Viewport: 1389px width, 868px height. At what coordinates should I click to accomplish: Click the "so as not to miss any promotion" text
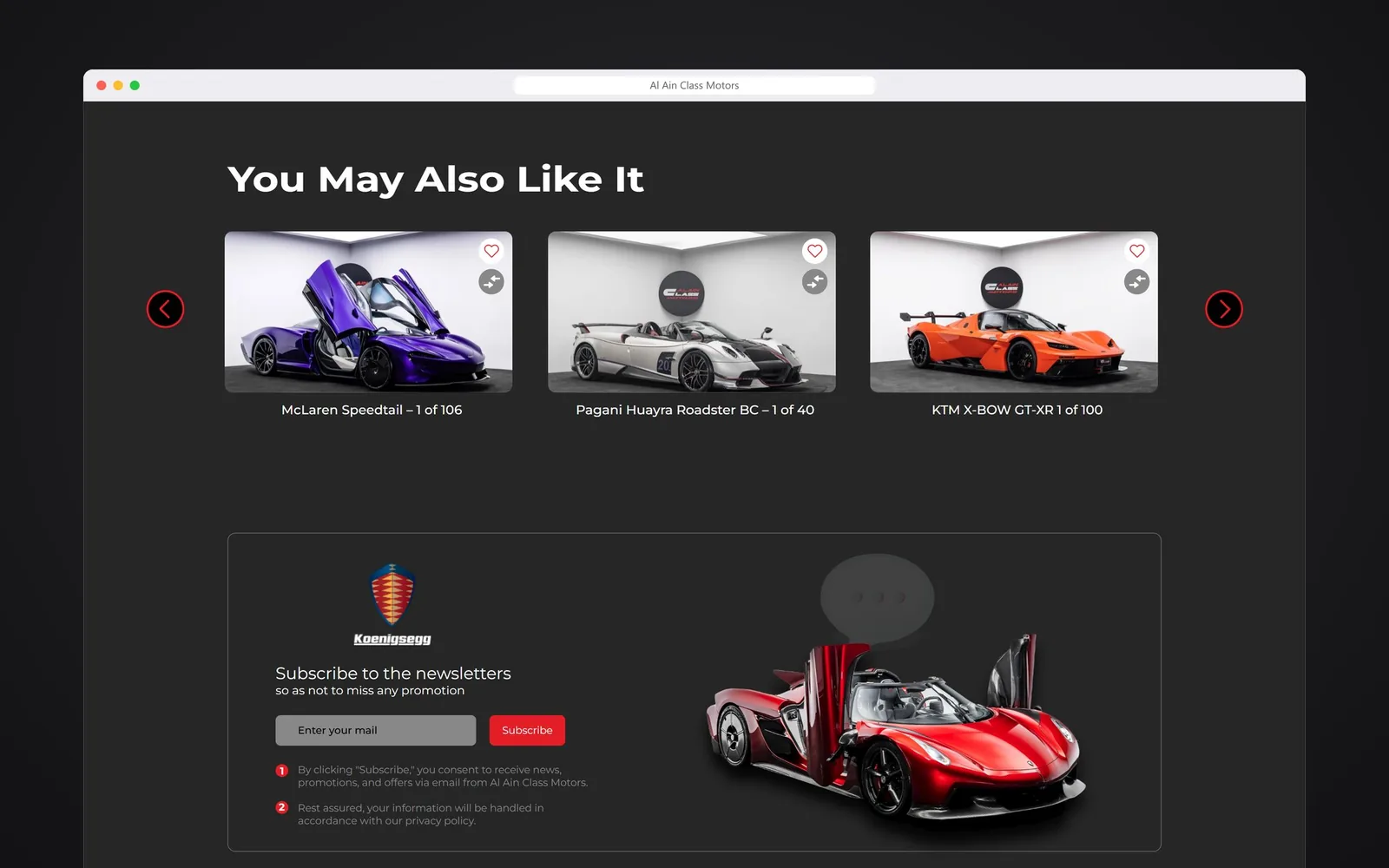tap(370, 691)
